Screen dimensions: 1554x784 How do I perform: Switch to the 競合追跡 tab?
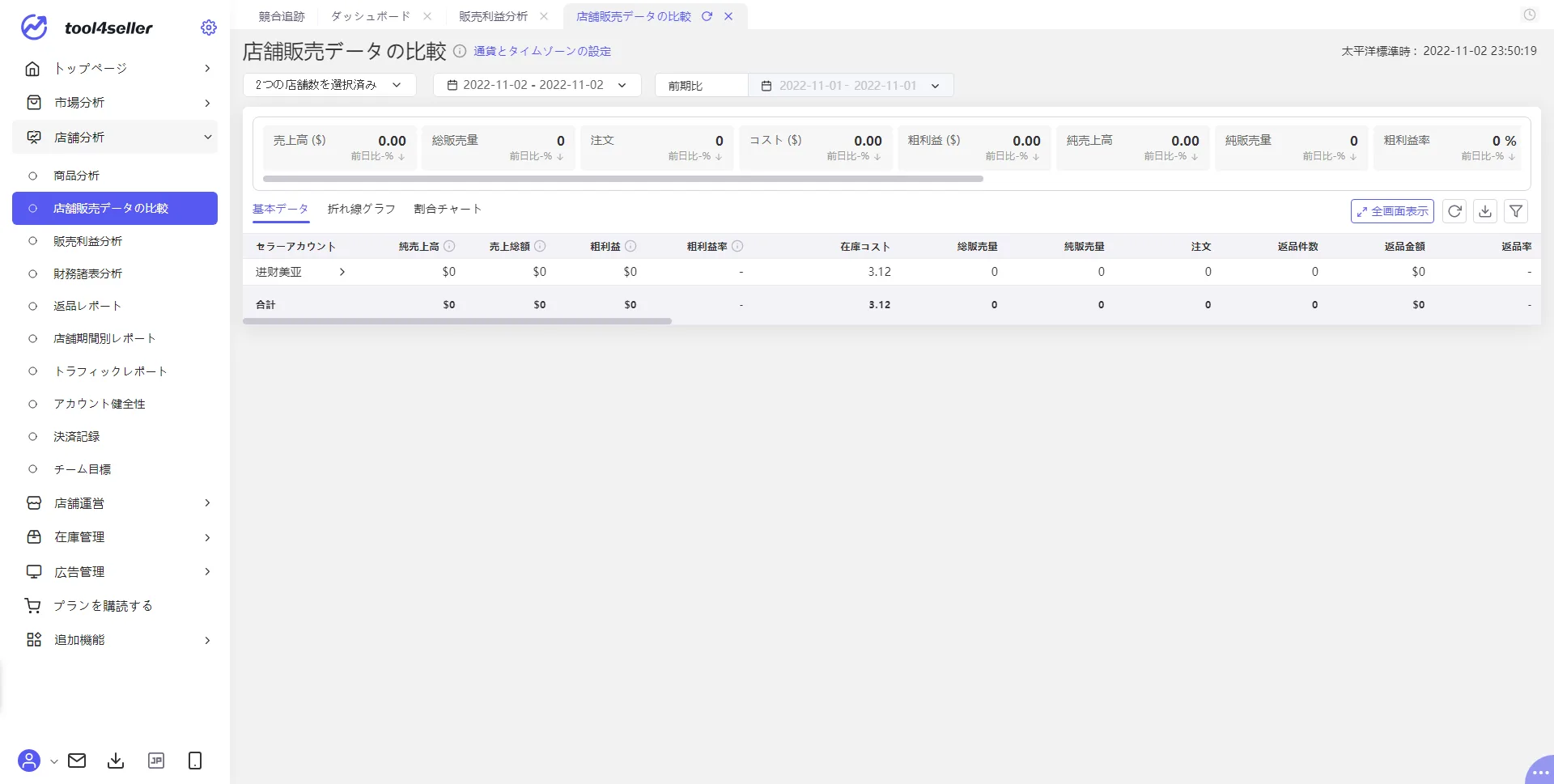[282, 16]
